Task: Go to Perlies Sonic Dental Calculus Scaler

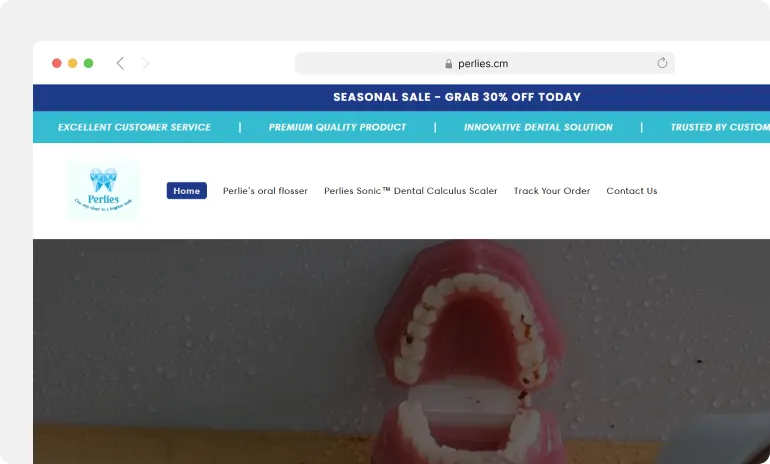Action: (x=411, y=191)
